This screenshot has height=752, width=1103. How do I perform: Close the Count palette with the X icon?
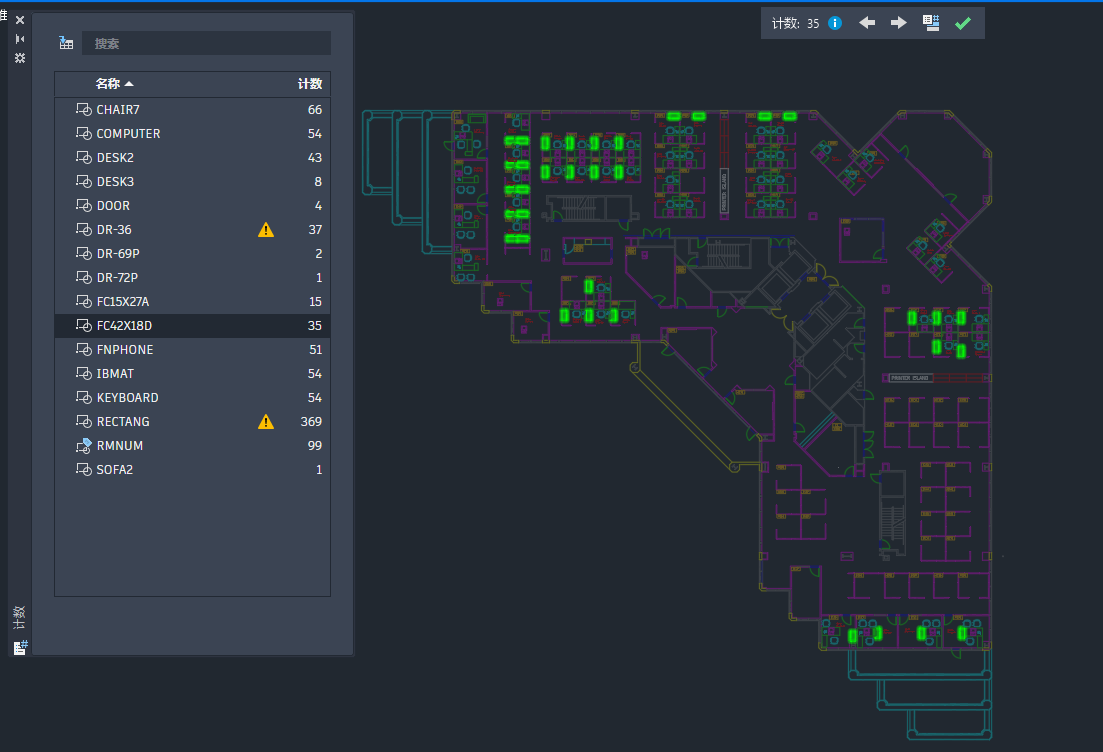pyautogui.click(x=20, y=20)
